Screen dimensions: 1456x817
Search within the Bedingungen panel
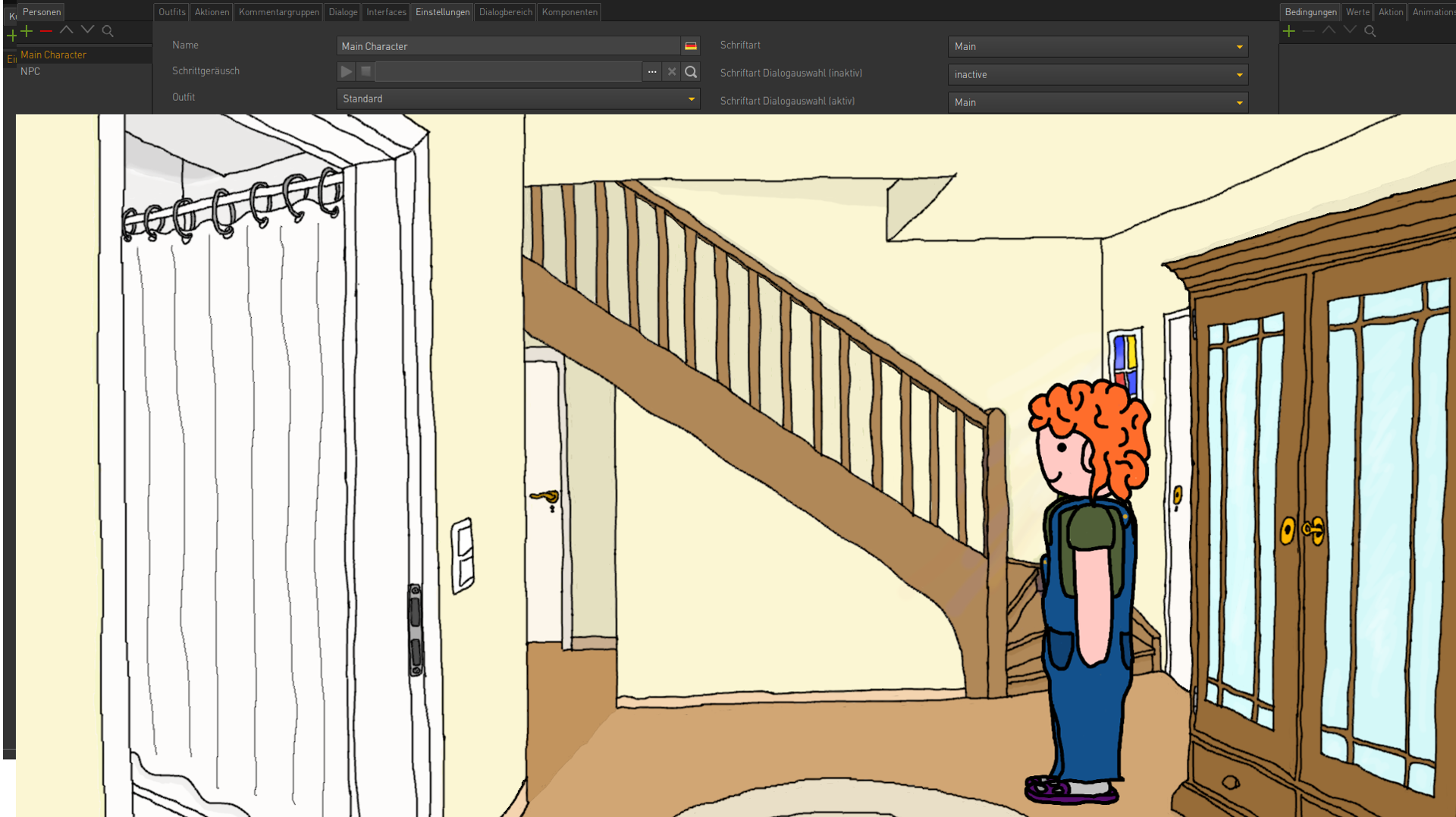tap(1370, 31)
